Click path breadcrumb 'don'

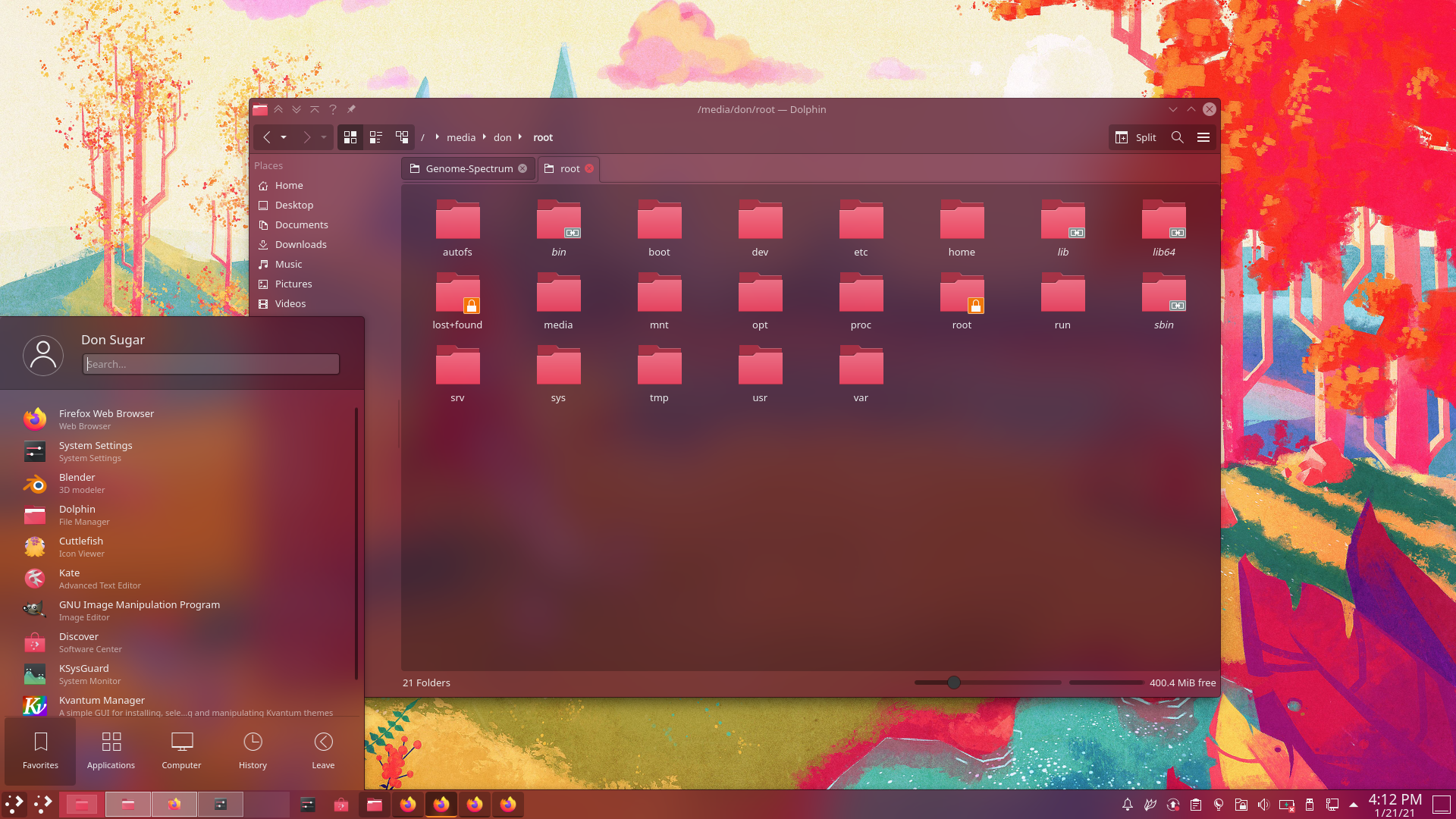pos(502,137)
